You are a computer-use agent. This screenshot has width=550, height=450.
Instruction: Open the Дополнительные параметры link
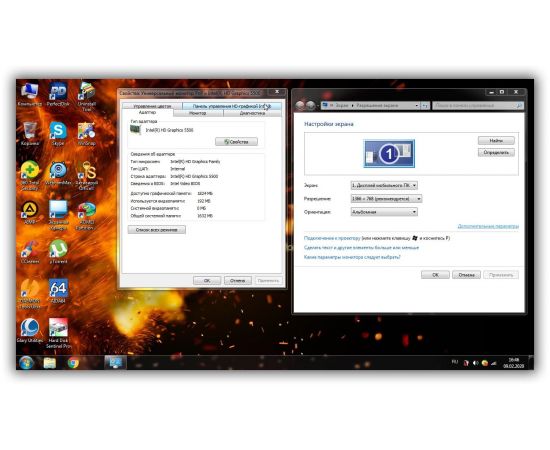[488, 226]
